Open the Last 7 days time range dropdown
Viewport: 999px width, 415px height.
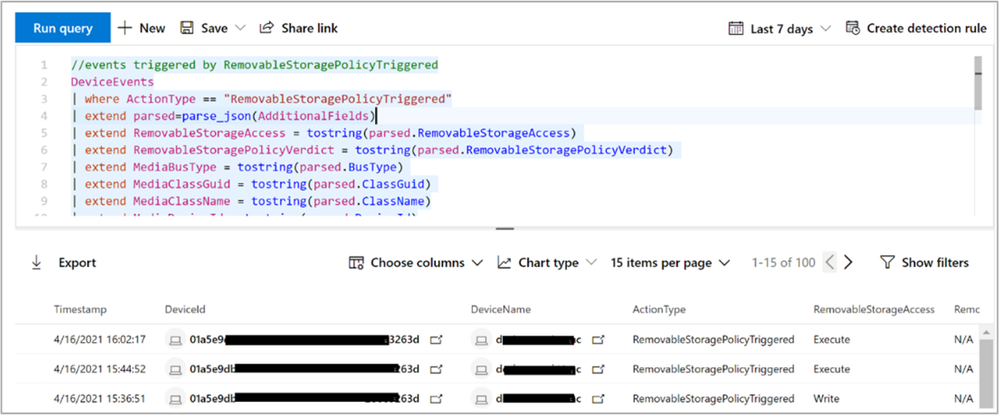click(x=780, y=28)
